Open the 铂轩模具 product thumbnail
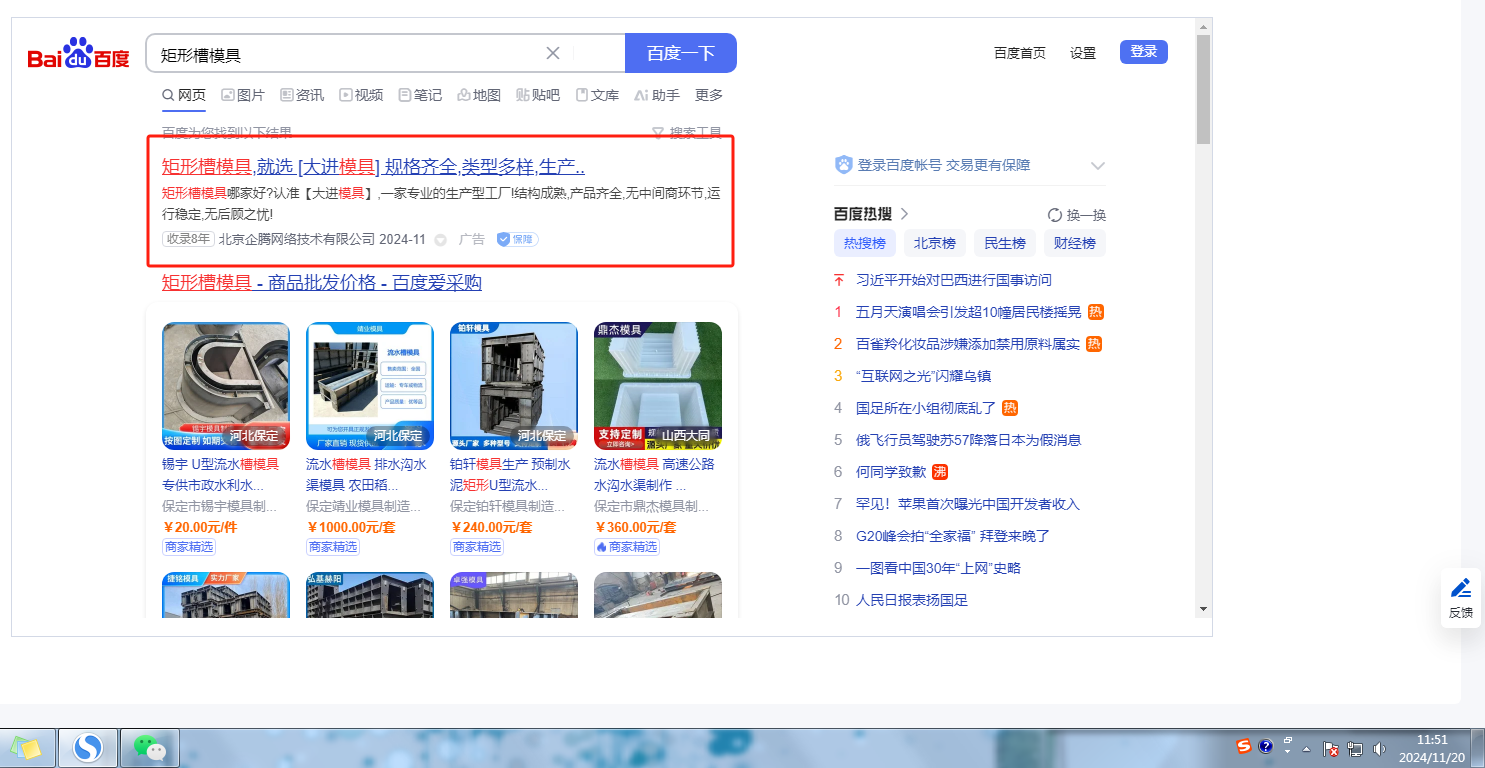 pyautogui.click(x=514, y=385)
